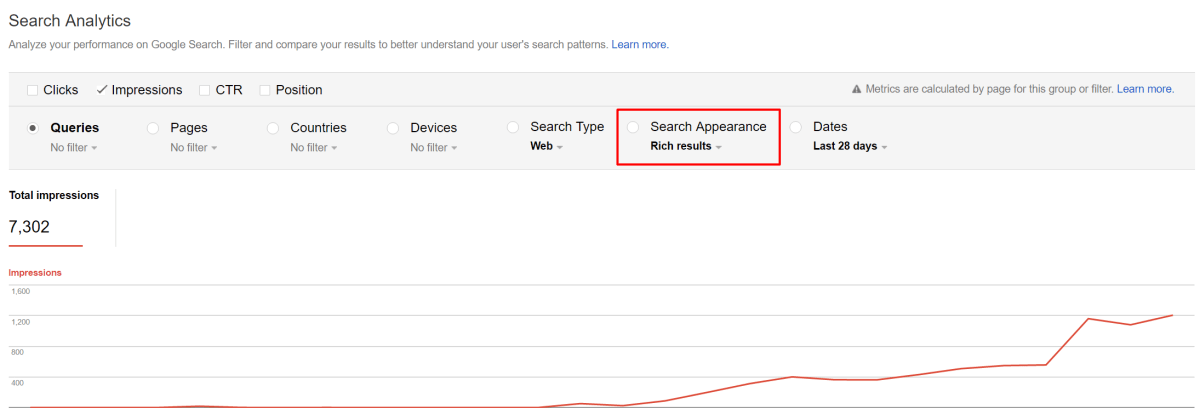1200x420 pixels.
Task: Select the Pages radio button
Action: click(x=153, y=128)
